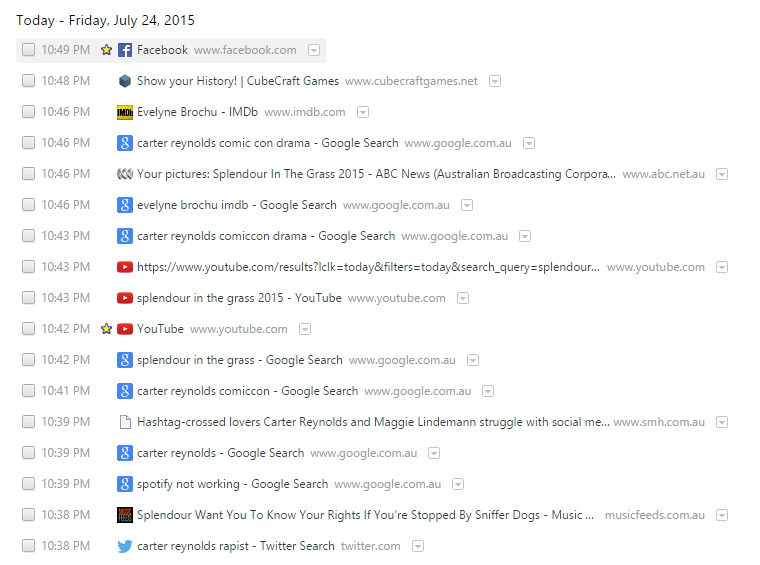Screen dimensions: 760x565
Task: Open the carter reynolds comic con drama search link
Action: coord(268,143)
